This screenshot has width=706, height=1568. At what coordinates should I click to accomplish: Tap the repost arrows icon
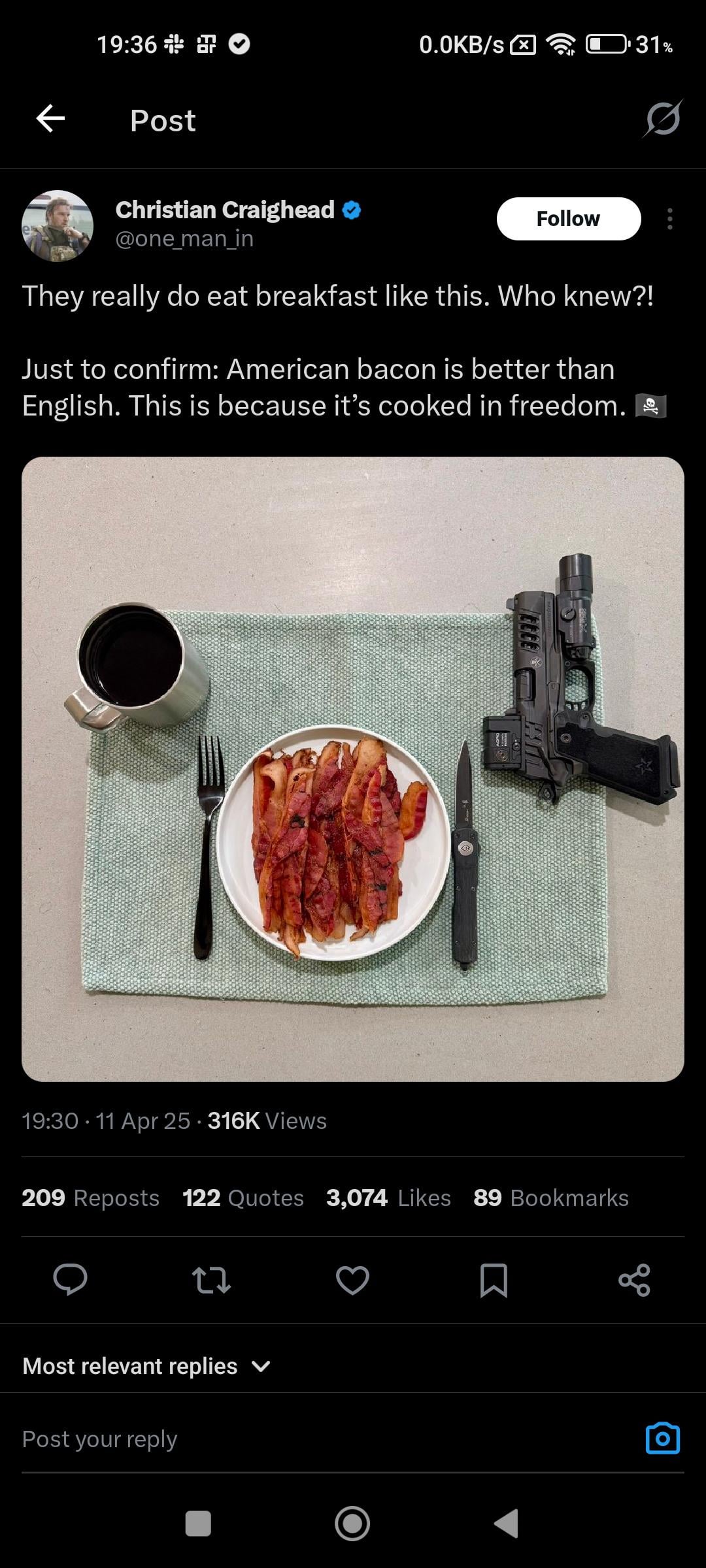(x=211, y=1280)
